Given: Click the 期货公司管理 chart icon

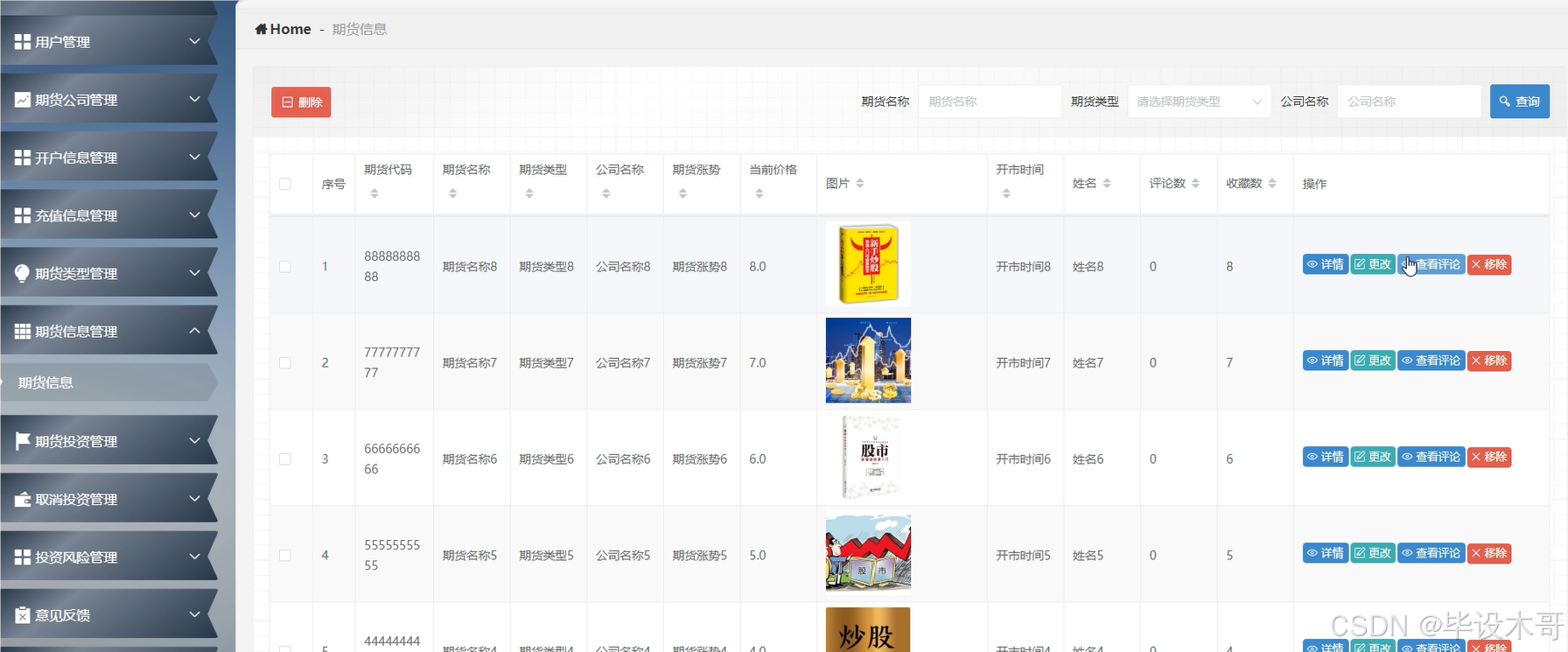Looking at the screenshot, I should click(x=23, y=100).
